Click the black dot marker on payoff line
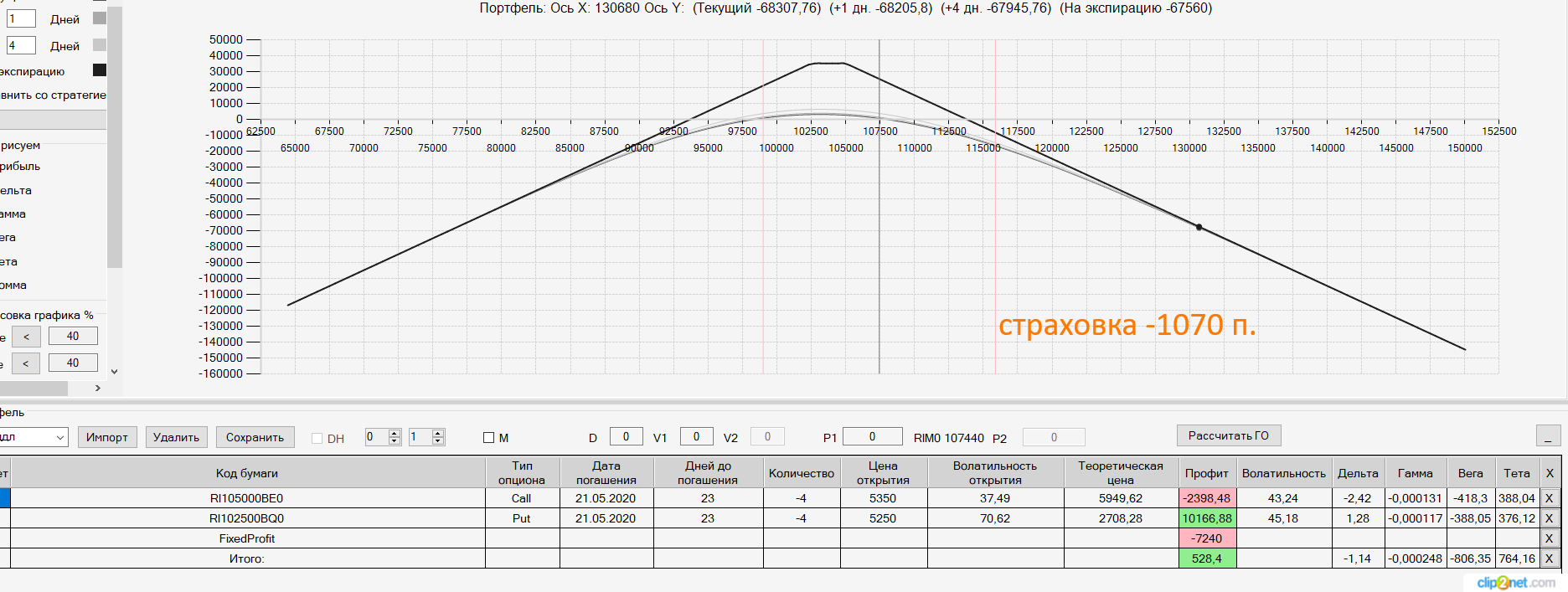 (x=1199, y=227)
